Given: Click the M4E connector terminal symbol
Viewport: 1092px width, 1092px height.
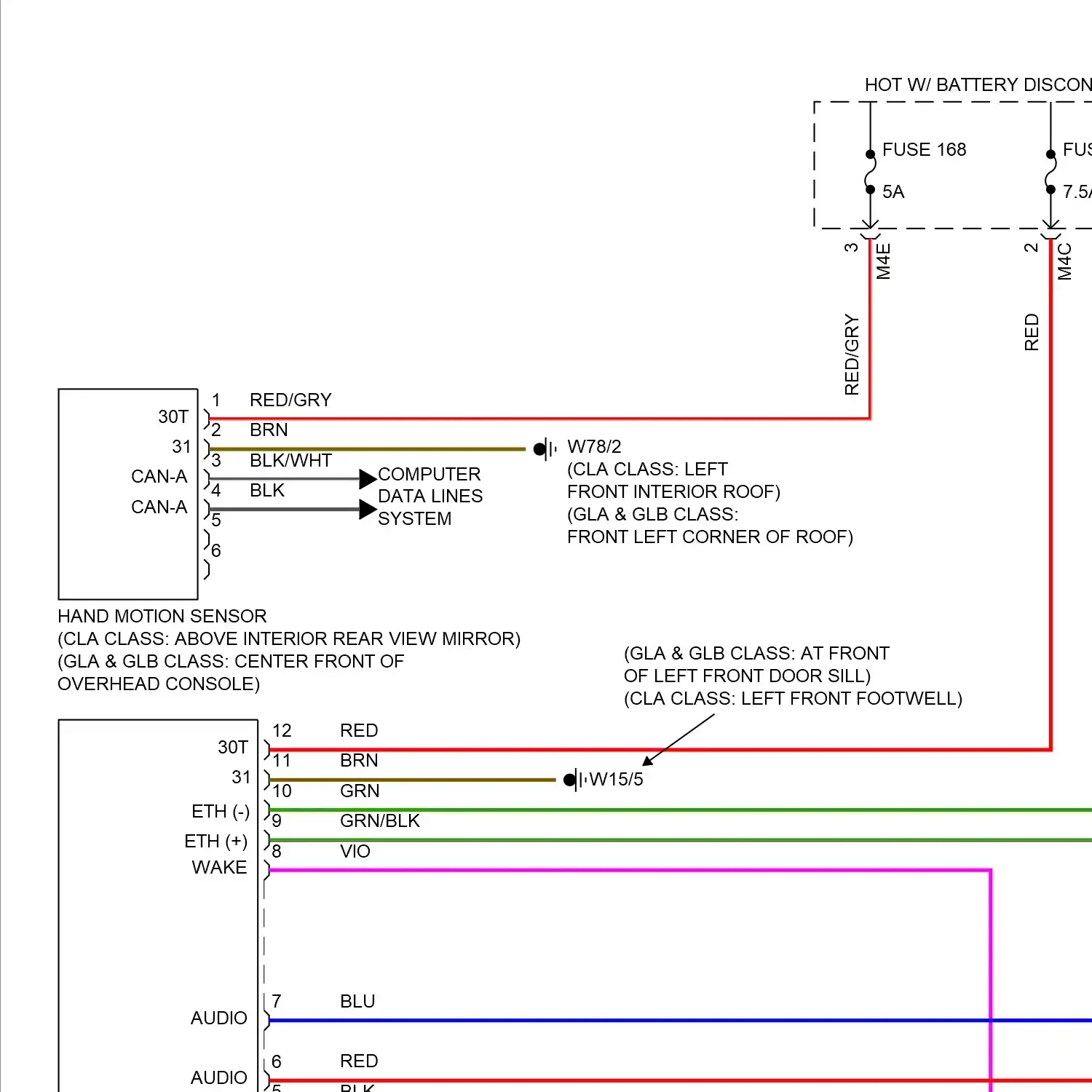Looking at the screenshot, I should [x=870, y=234].
